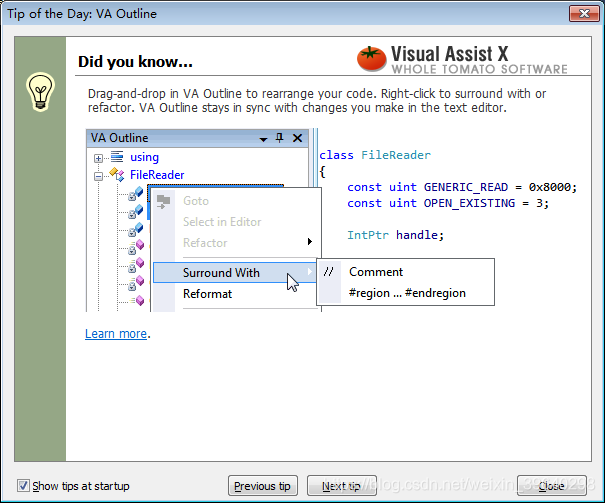The width and height of the screenshot is (605, 503).
Task: Click the VA Outline panel title
Action: pos(120,138)
